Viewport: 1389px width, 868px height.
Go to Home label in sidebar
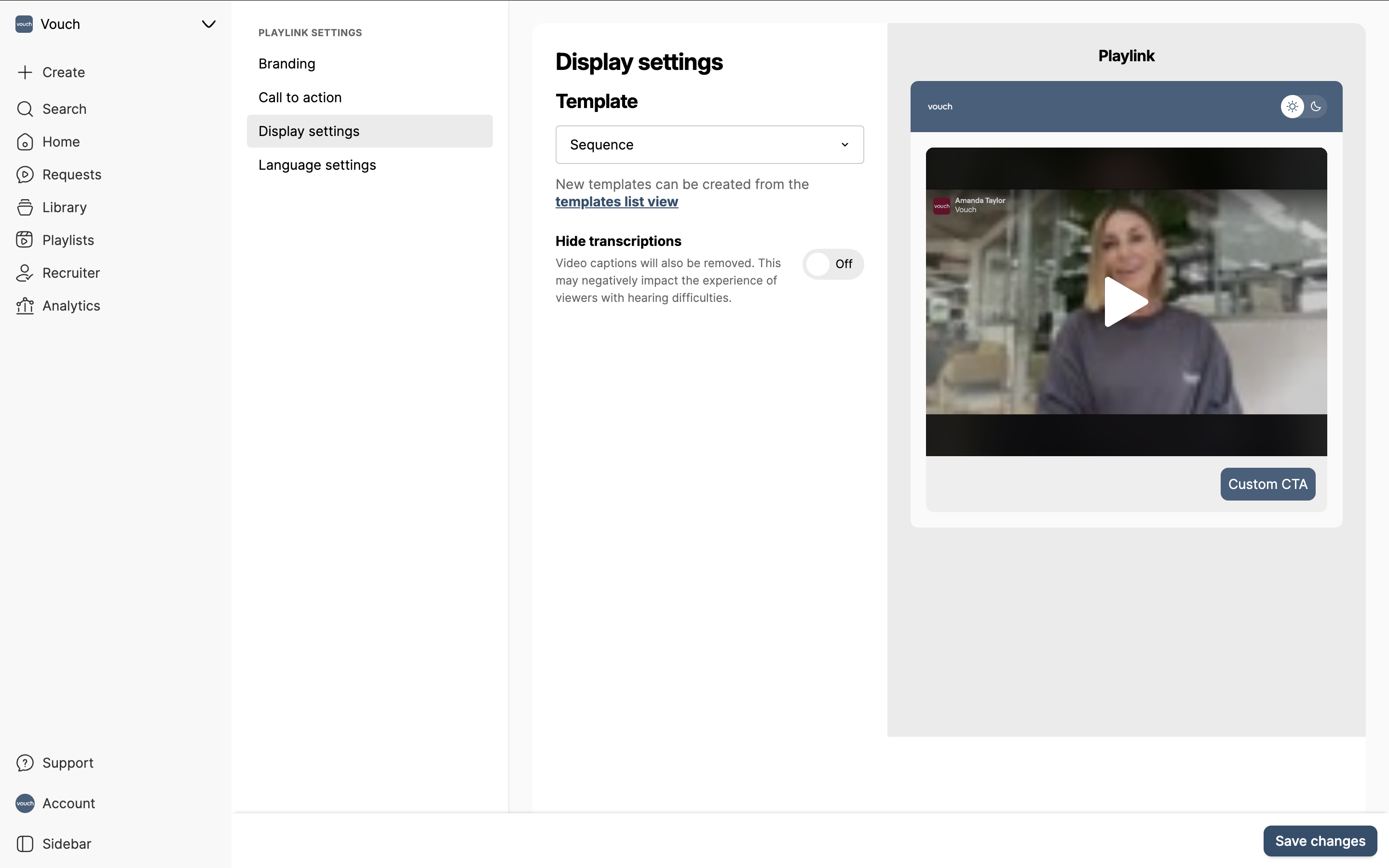click(x=61, y=142)
